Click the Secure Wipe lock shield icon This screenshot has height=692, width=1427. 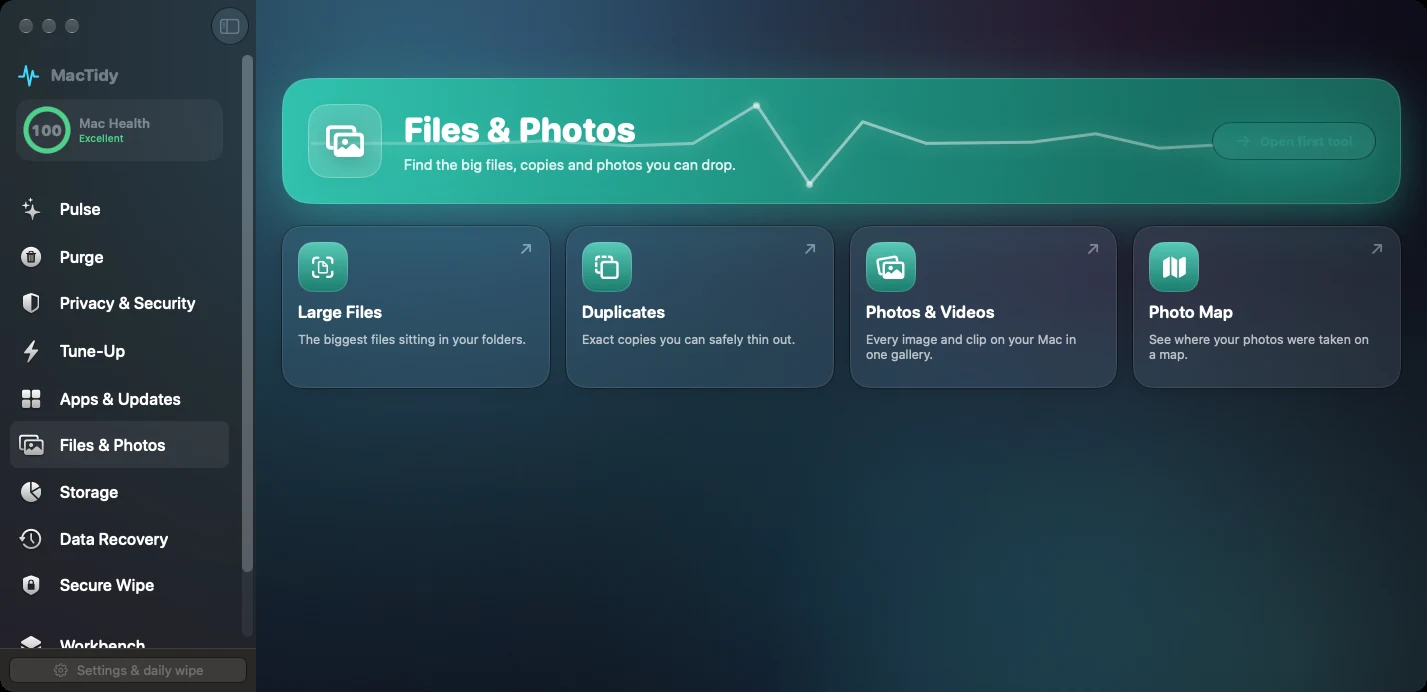click(31, 585)
